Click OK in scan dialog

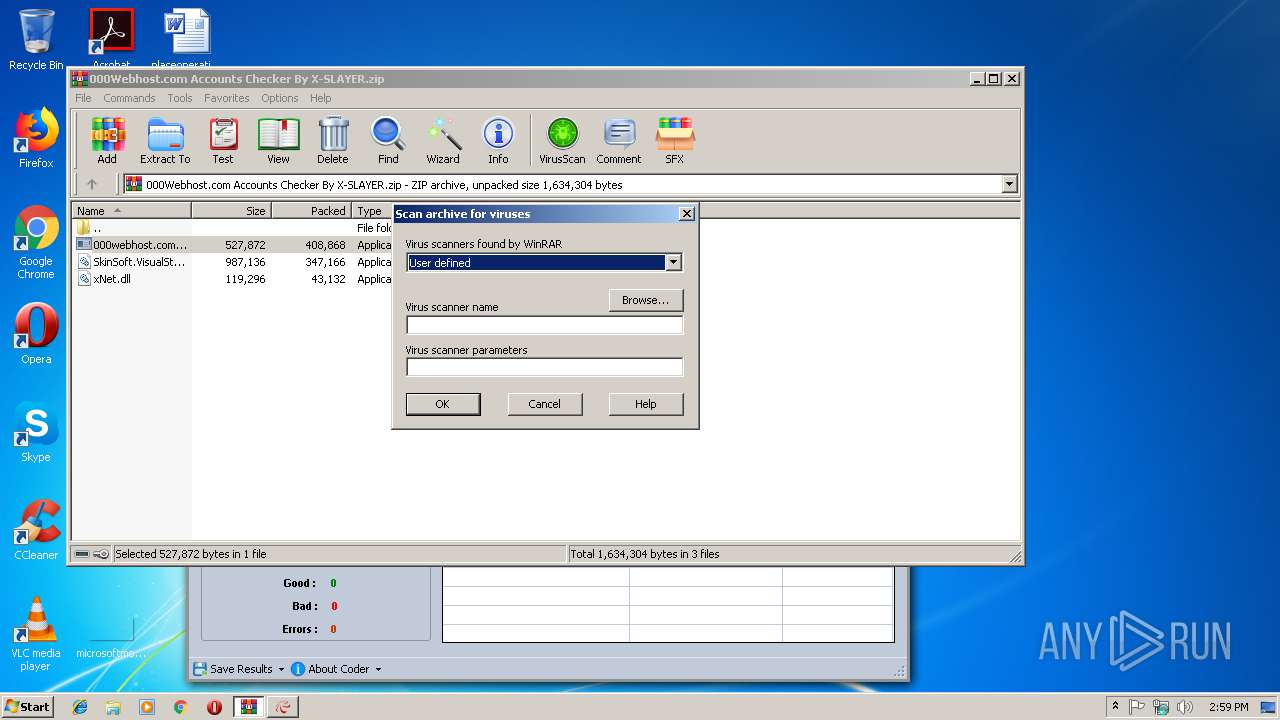tap(443, 404)
